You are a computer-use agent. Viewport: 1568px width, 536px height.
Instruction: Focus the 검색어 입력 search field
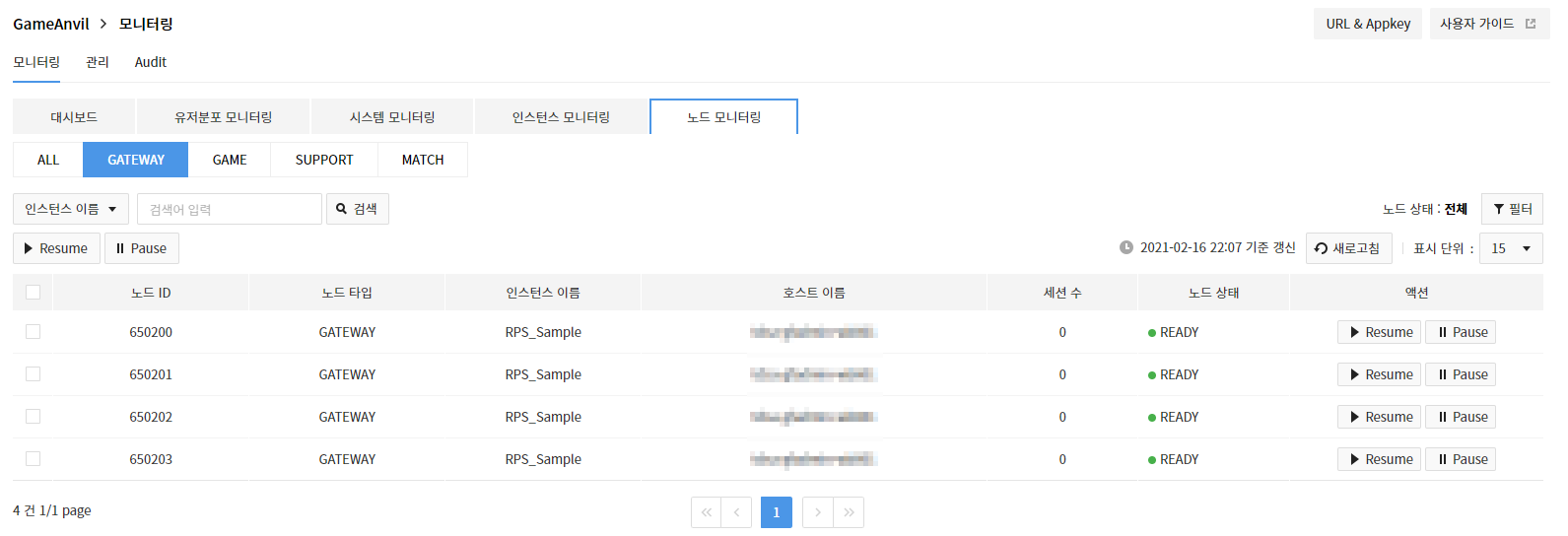[230, 209]
